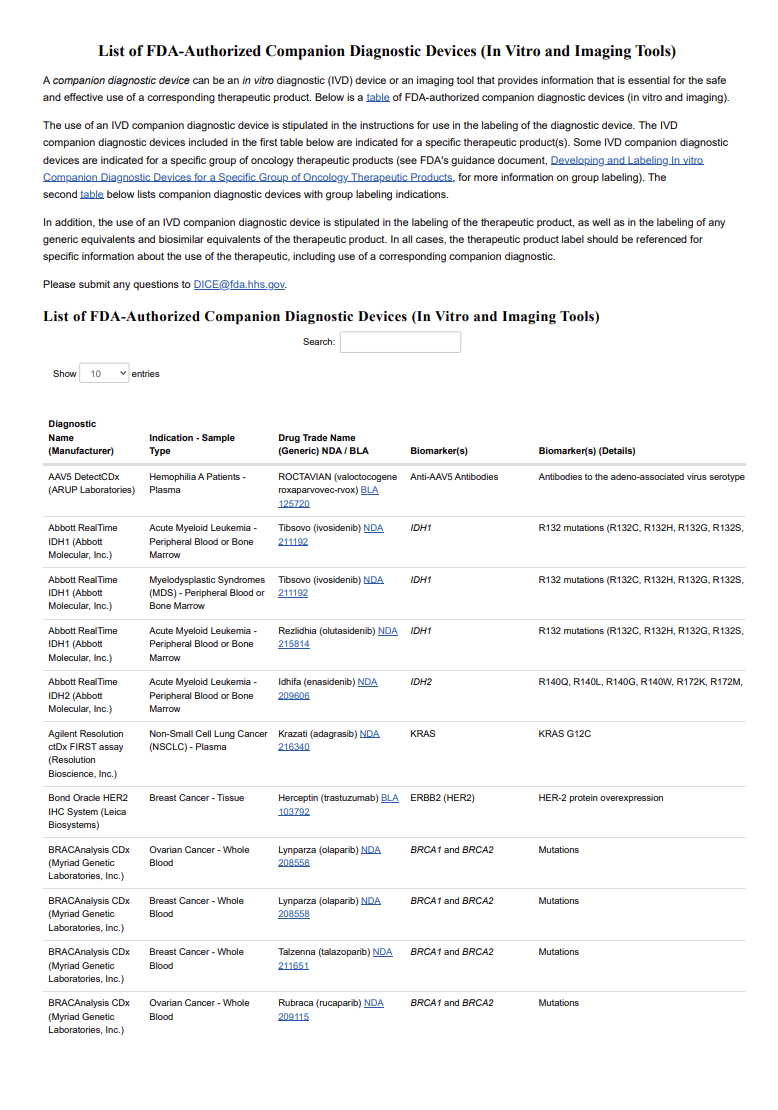
Task: Follow second 'table' link about group labeling
Action: pos(91,194)
